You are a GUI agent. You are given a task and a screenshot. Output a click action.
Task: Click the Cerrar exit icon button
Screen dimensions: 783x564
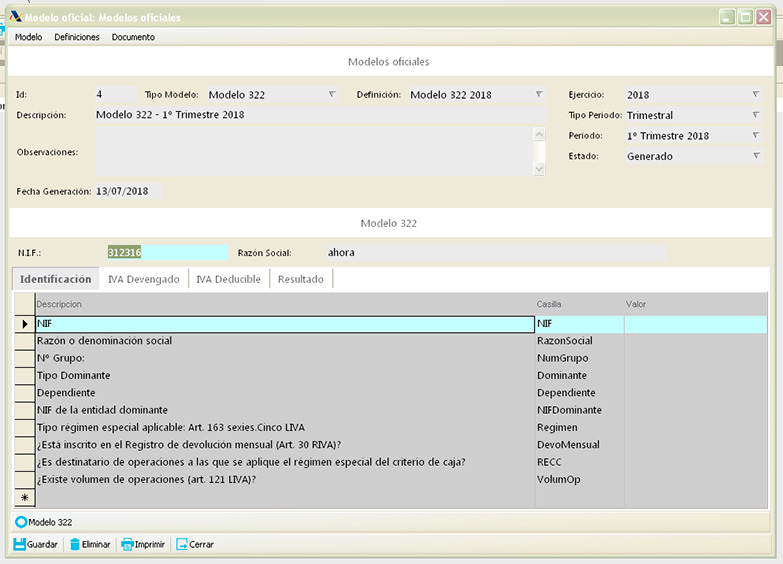pyautogui.click(x=195, y=544)
